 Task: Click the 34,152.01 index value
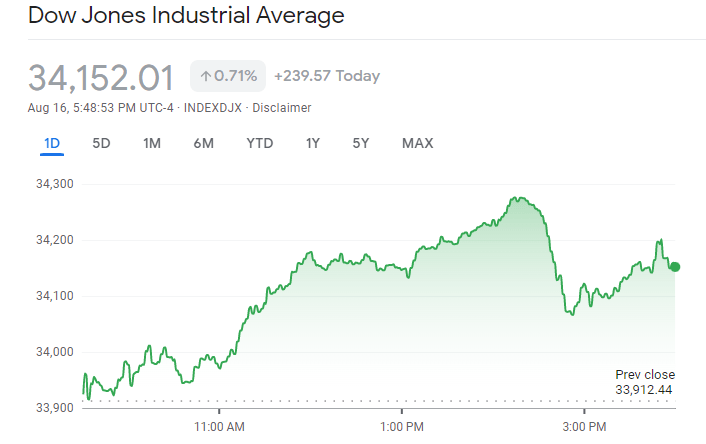(x=101, y=77)
